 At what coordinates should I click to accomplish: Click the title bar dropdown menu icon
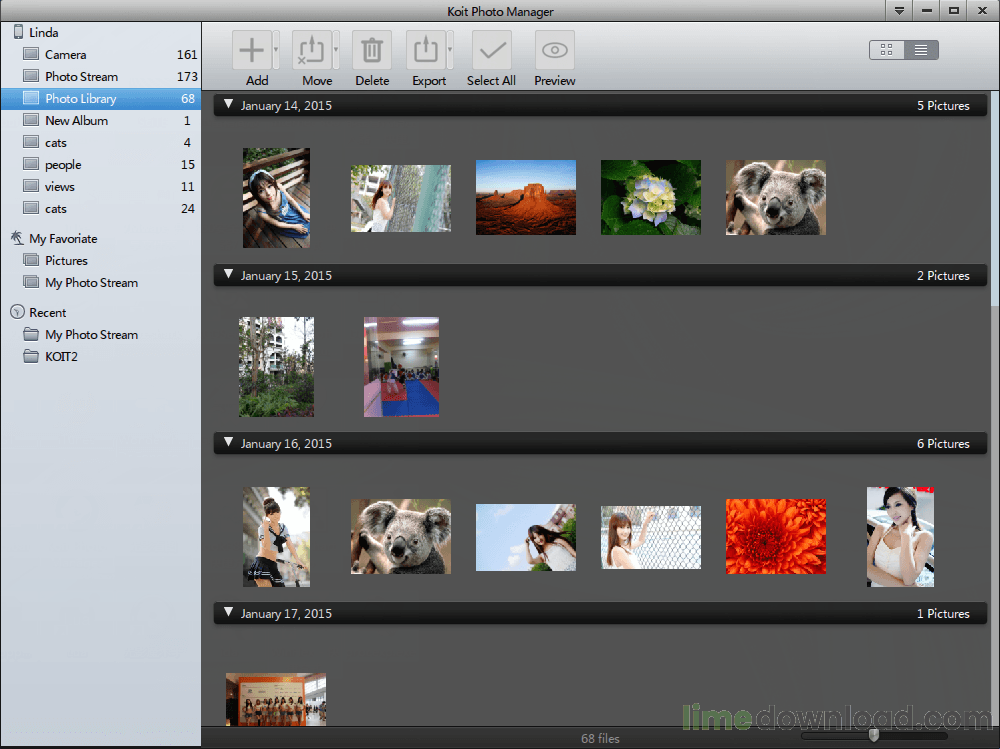899,11
